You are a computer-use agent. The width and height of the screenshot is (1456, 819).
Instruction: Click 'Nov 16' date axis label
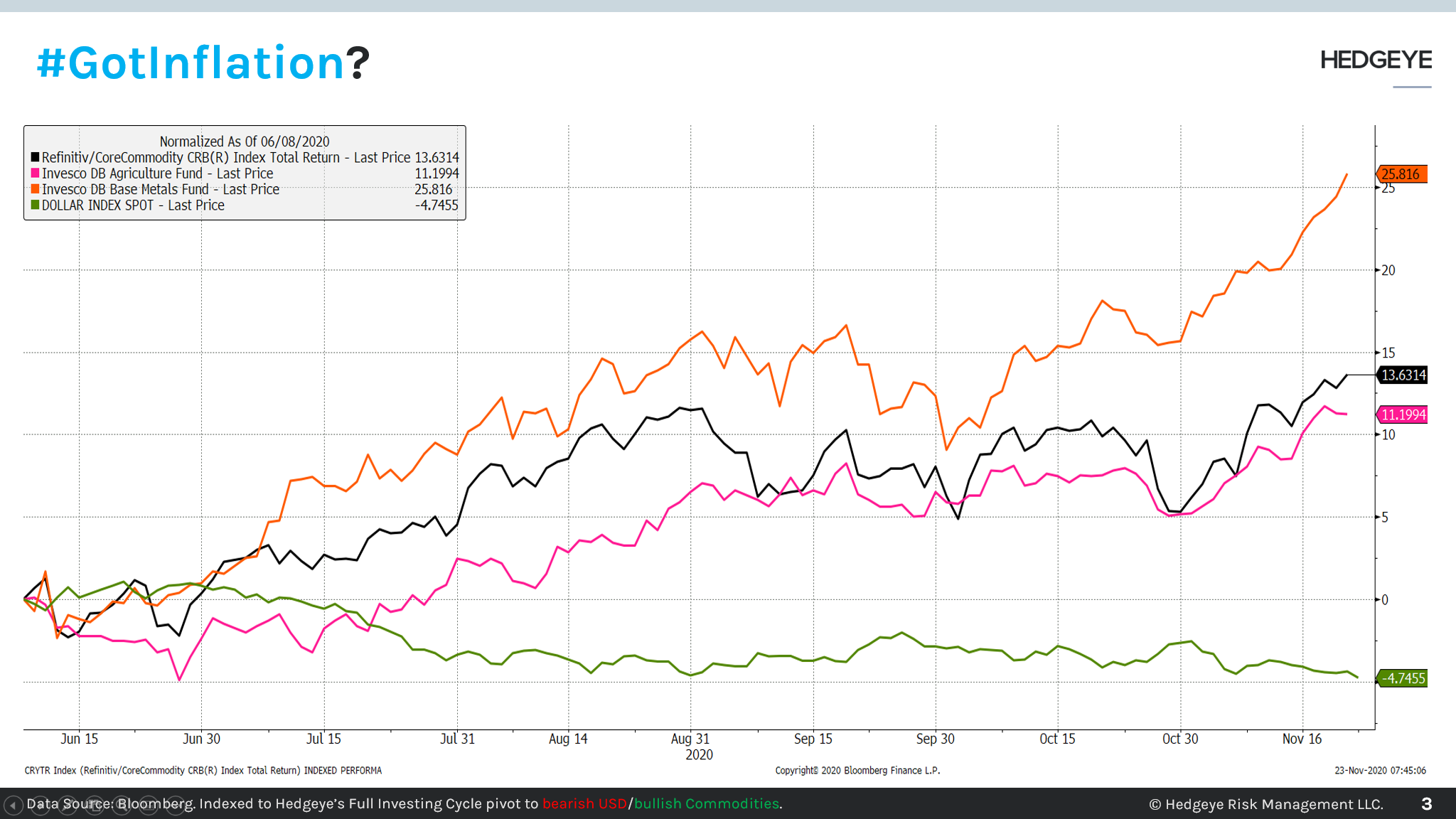point(1302,739)
